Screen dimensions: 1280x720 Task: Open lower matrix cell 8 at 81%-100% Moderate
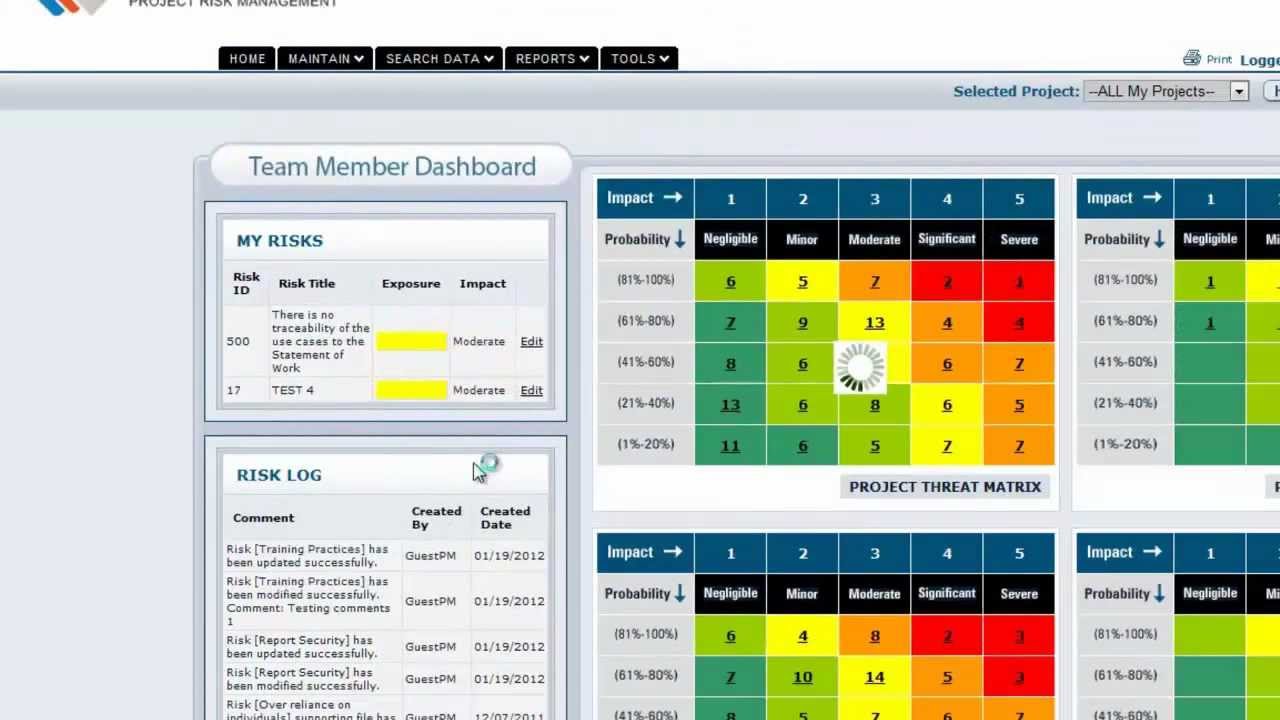[x=875, y=636]
